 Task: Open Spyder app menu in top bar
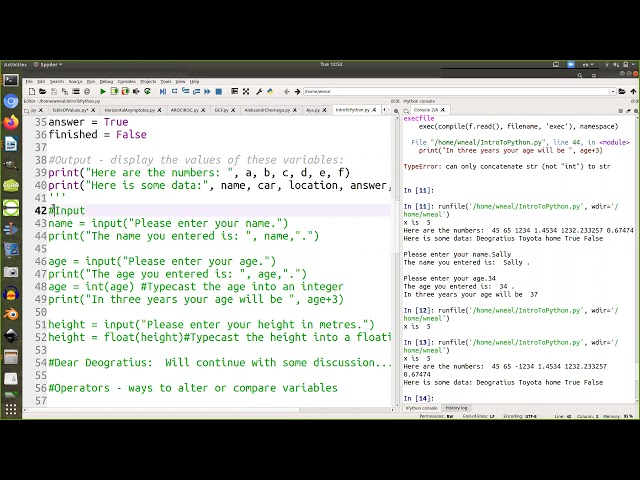point(48,64)
